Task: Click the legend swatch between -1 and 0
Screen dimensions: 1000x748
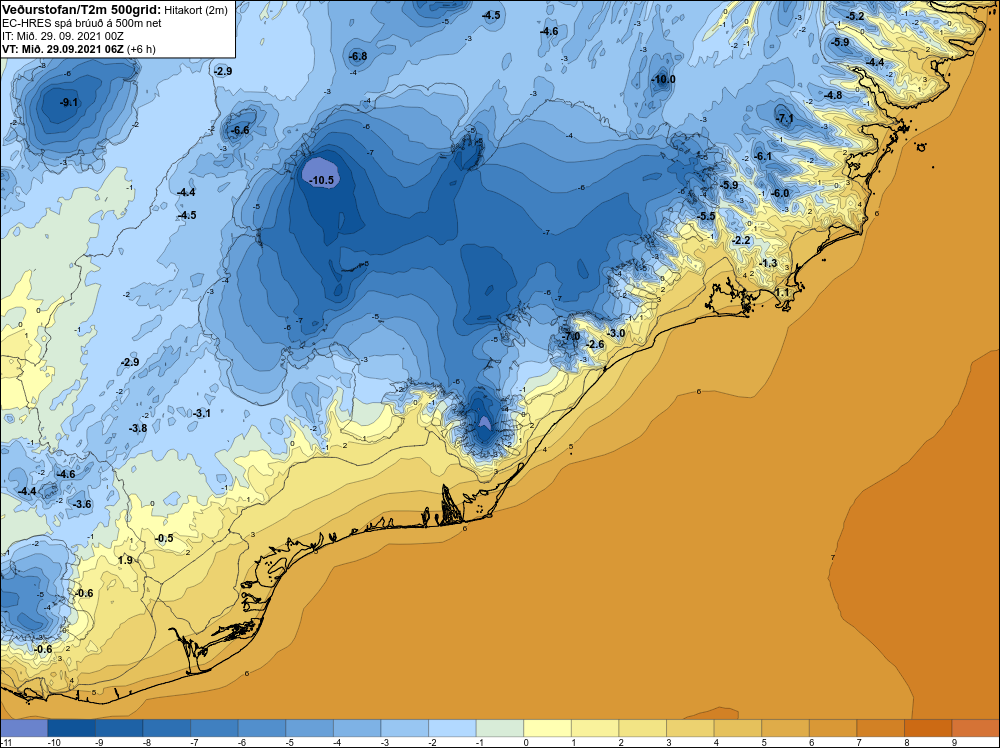Action: (x=500, y=728)
